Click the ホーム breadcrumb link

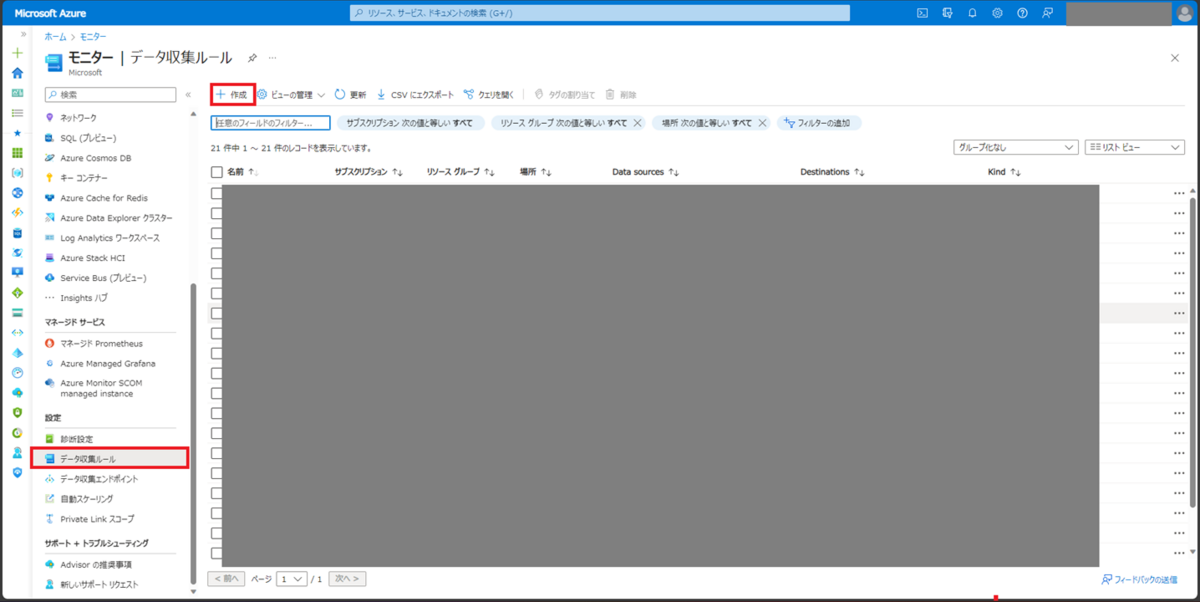click(55, 36)
